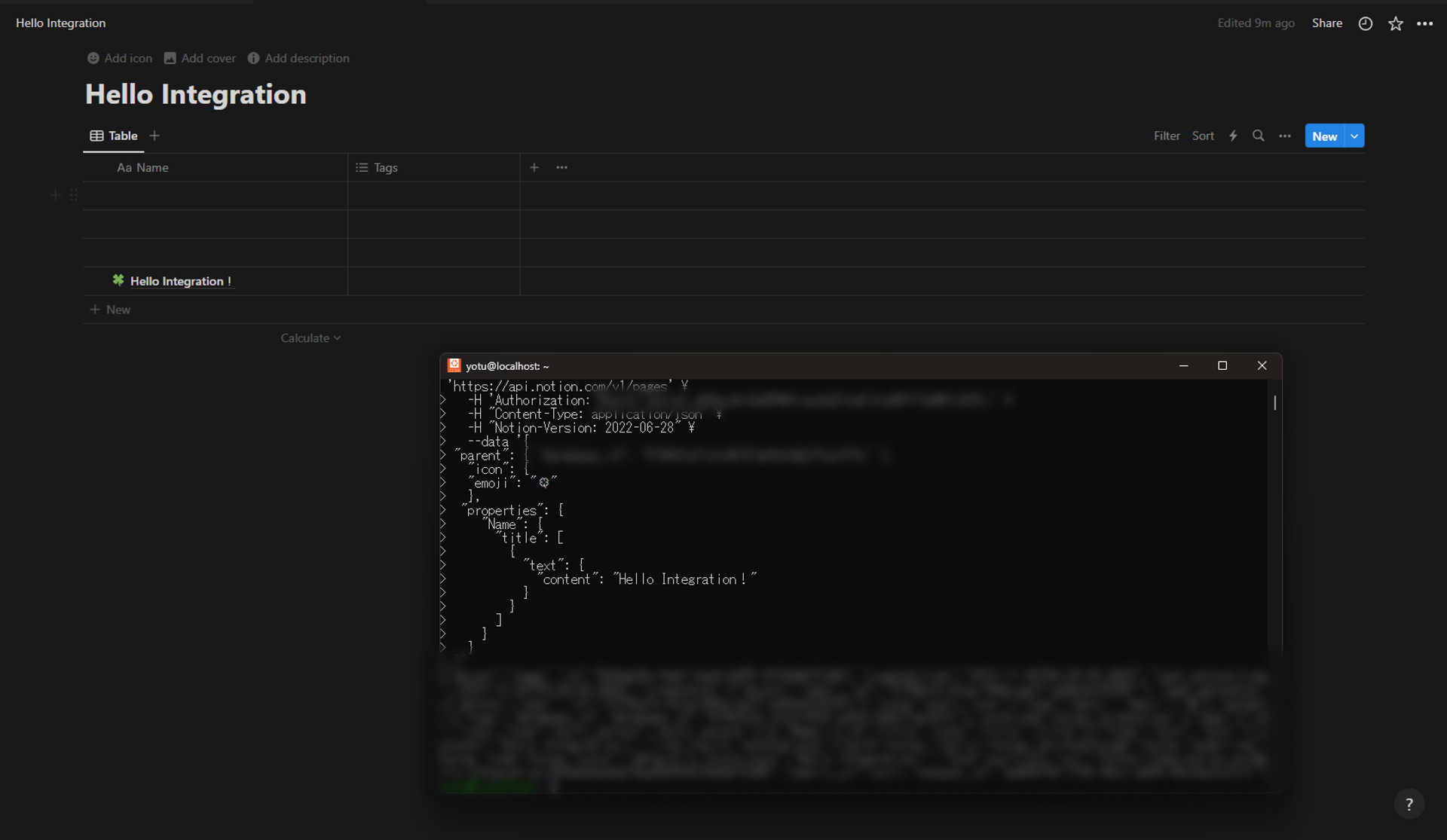
Task: Open the New button dropdown chevron
Action: coord(1354,136)
